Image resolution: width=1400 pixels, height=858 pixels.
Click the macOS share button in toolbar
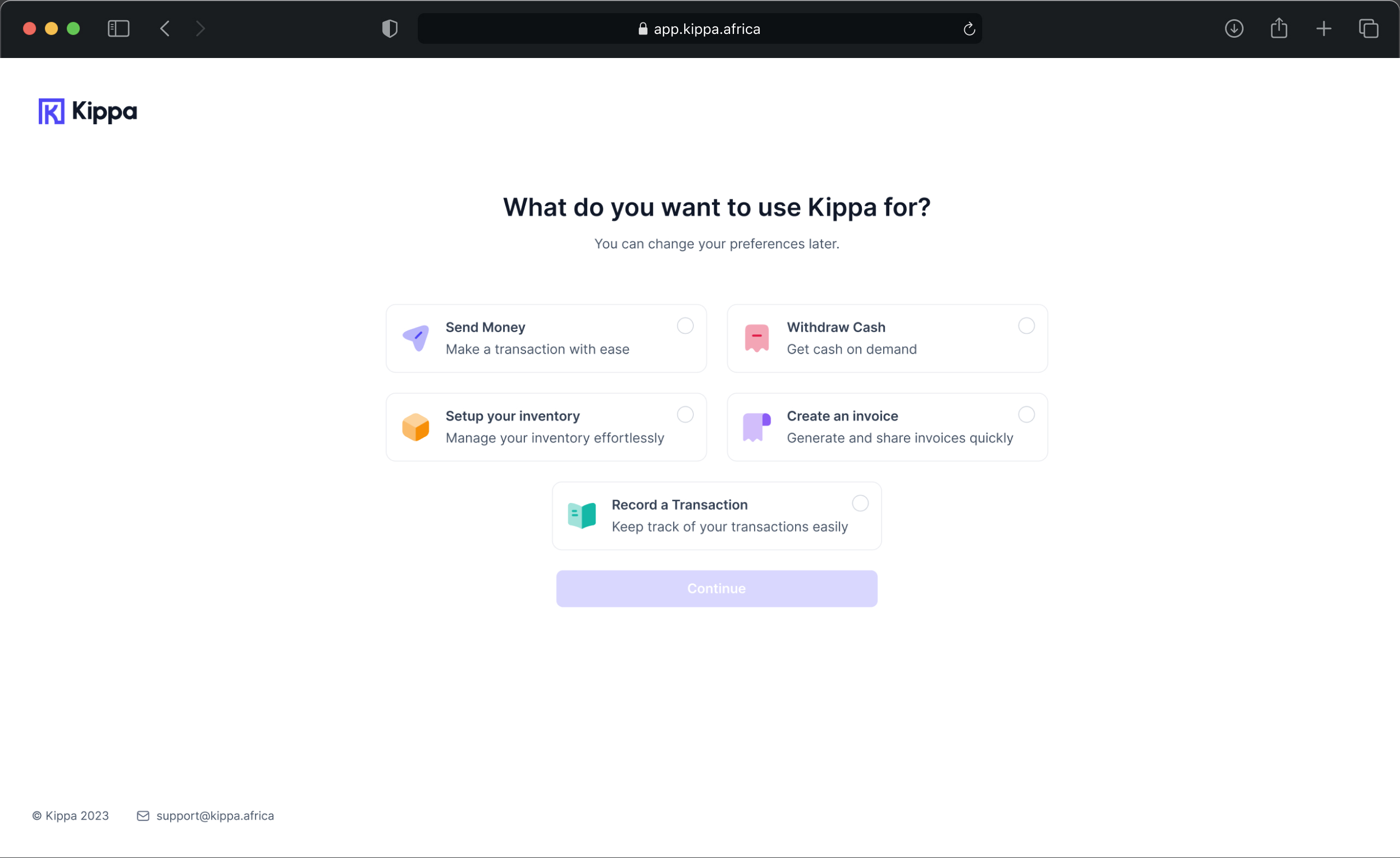click(1278, 28)
